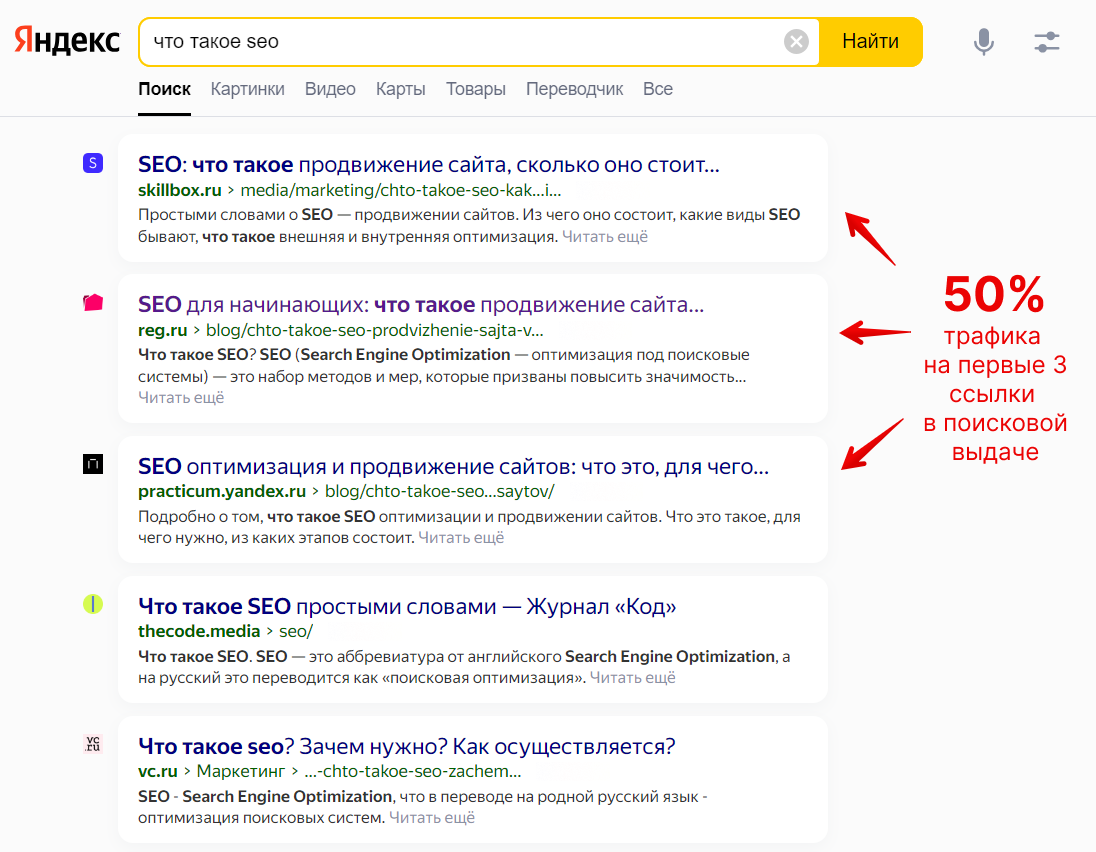The image size is (1096, 852).
Task: Click practicum URL path blog/chto-takoe-seo...saytov/
Action: coord(440,491)
